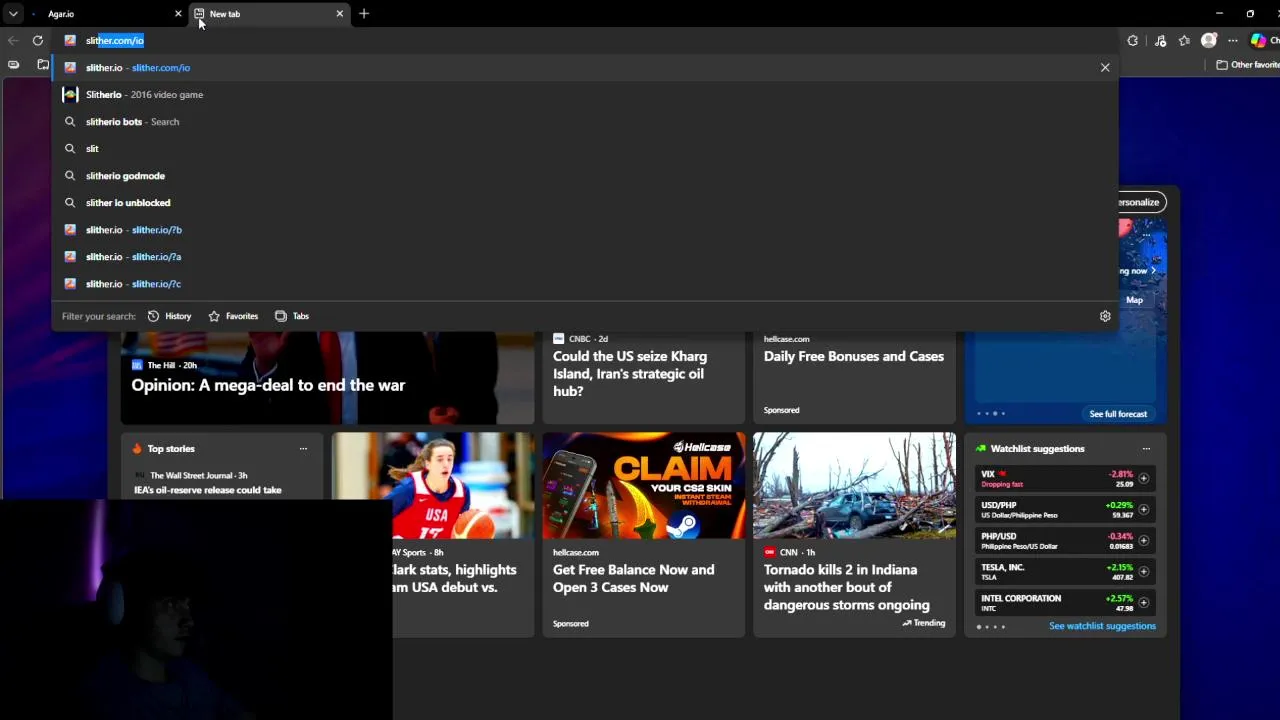Filter search suggestions by Favorites
The width and height of the screenshot is (1280, 720).
click(233, 316)
